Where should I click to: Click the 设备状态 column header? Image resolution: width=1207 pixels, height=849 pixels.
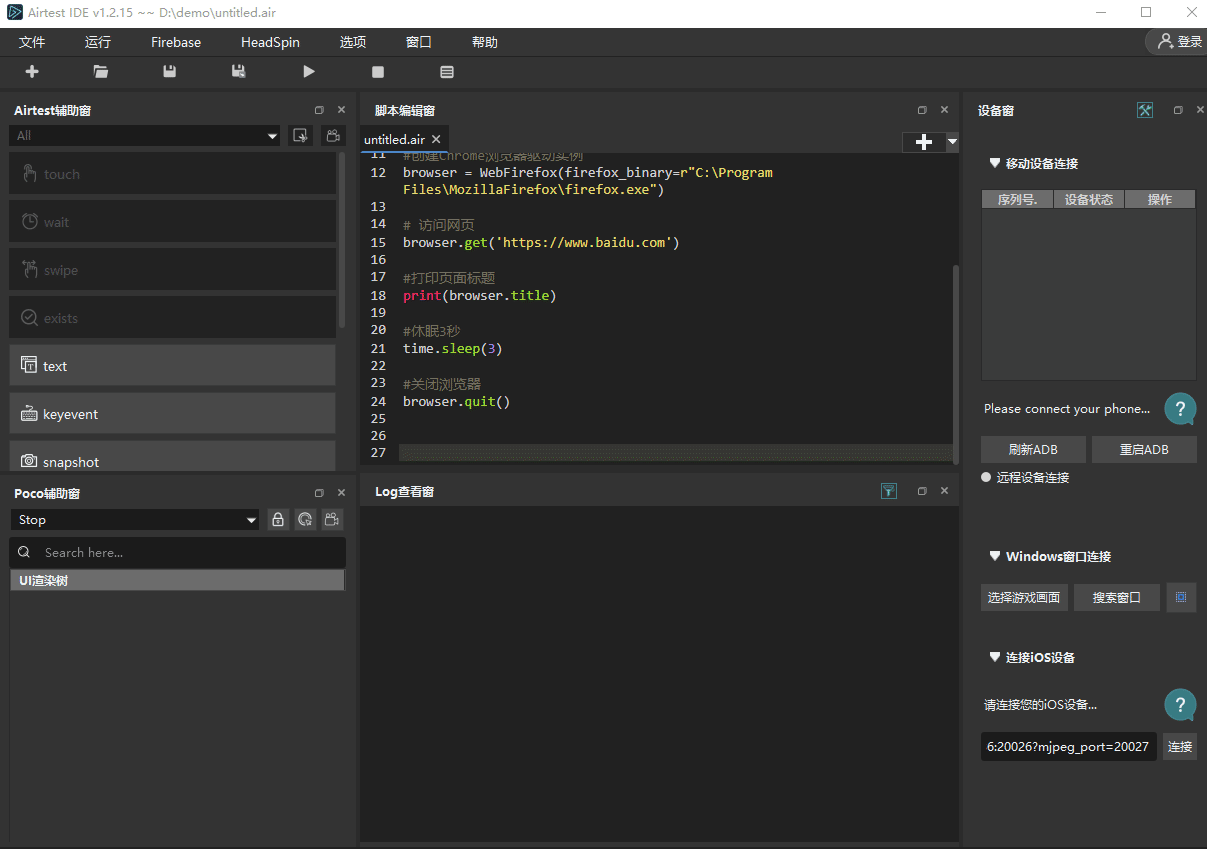(x=1089, y=200)
